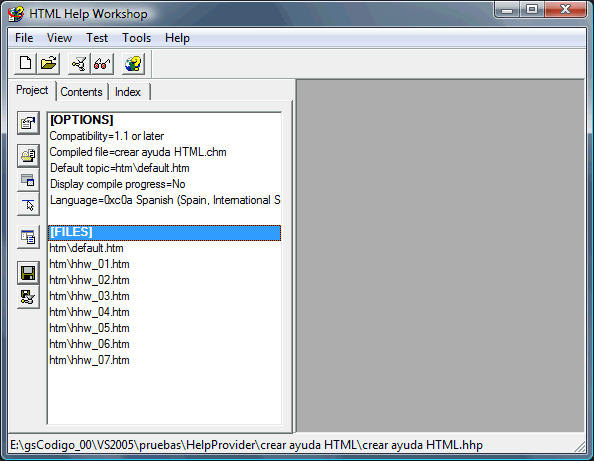Click the New file toolbar icon

point(25,63)
